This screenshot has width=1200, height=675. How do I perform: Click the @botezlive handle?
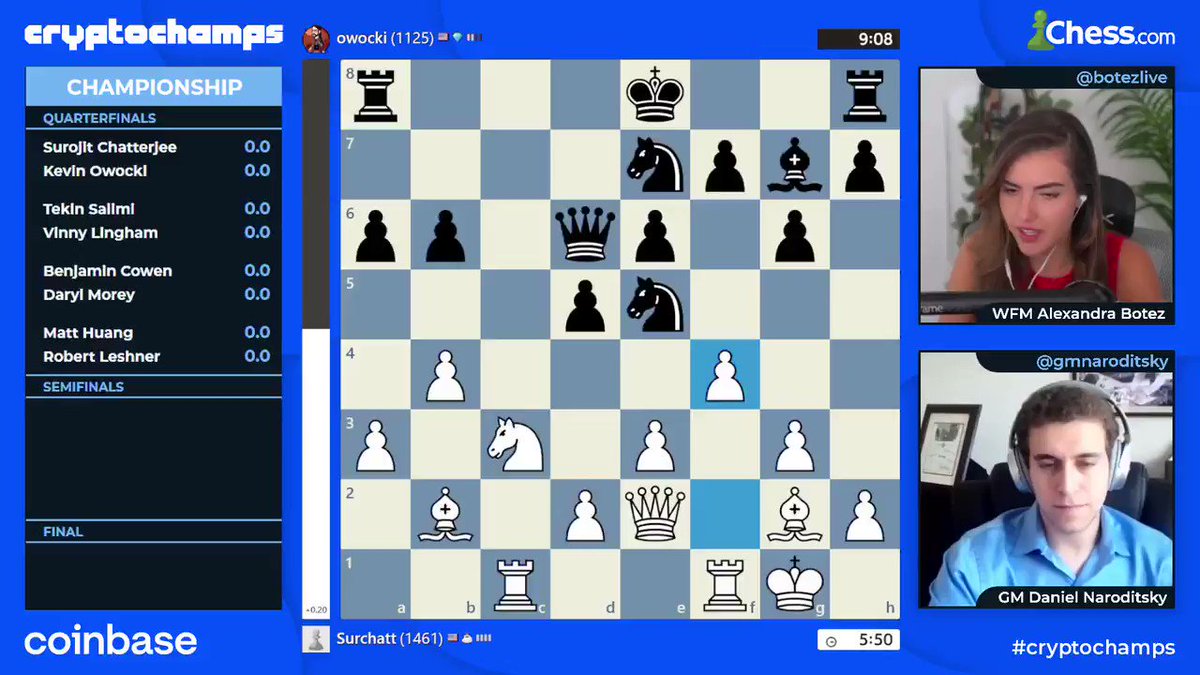click(1122, 77)
